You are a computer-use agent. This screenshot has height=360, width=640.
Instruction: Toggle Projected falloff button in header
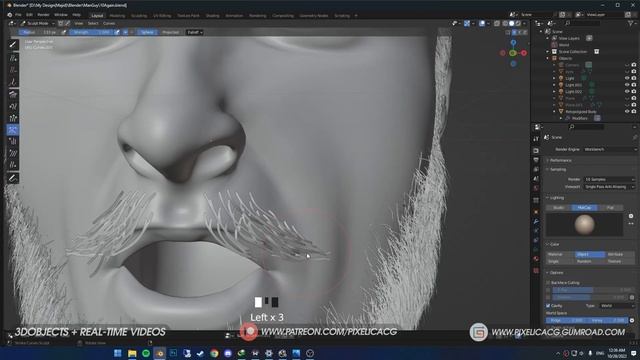pyautogui.click(x=170, y=32)
